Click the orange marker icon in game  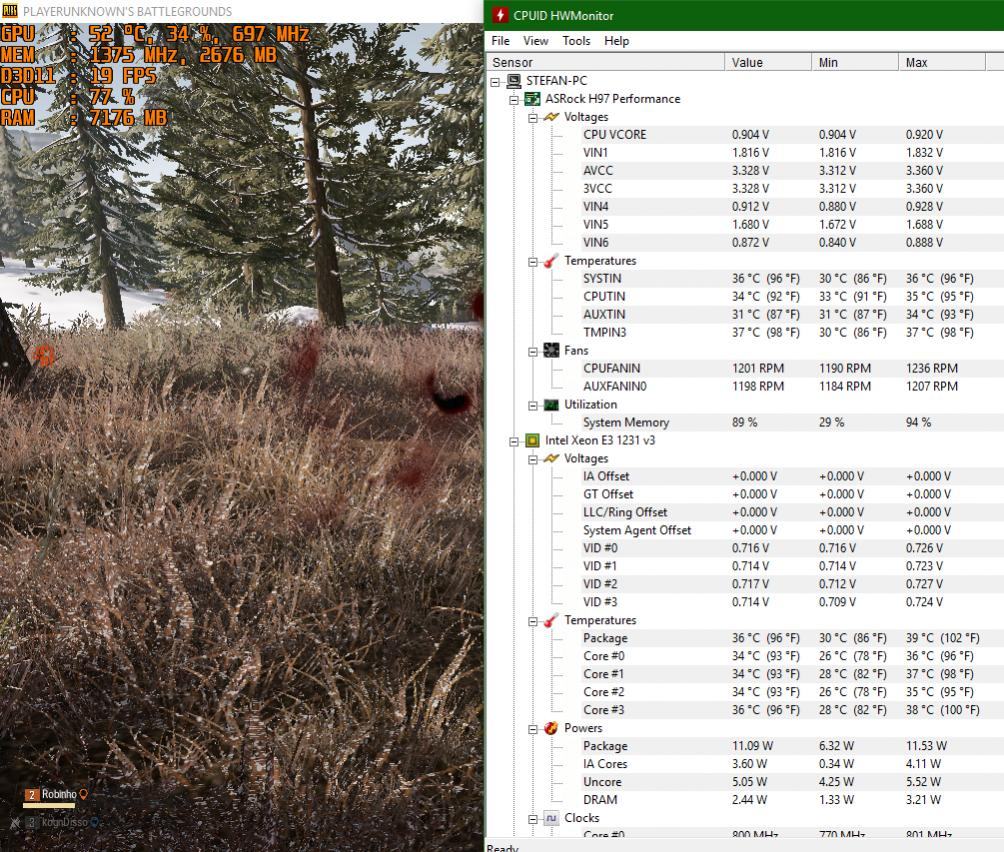click(44, 355)
